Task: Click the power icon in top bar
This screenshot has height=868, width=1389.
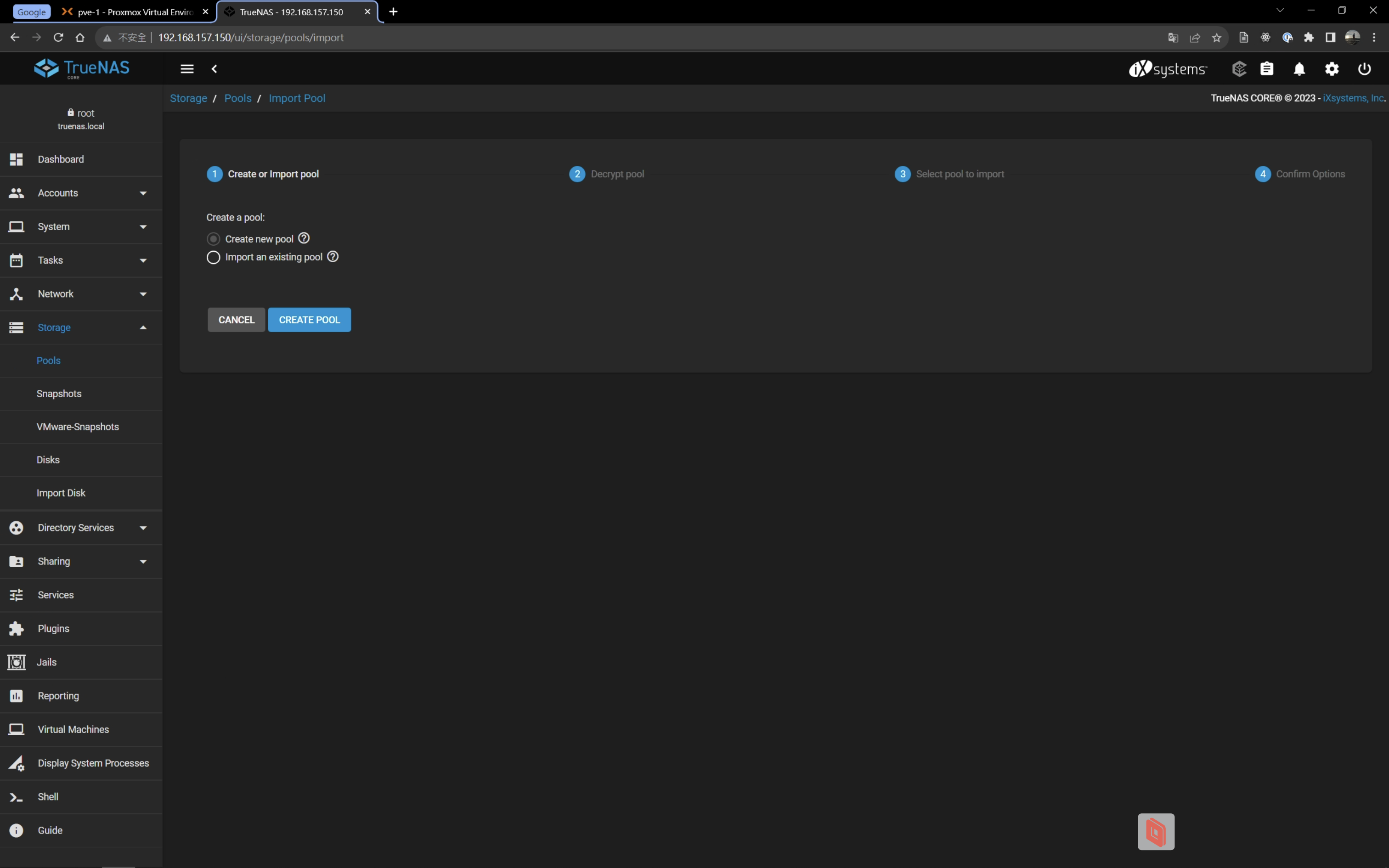Action: pos(1364,69)
